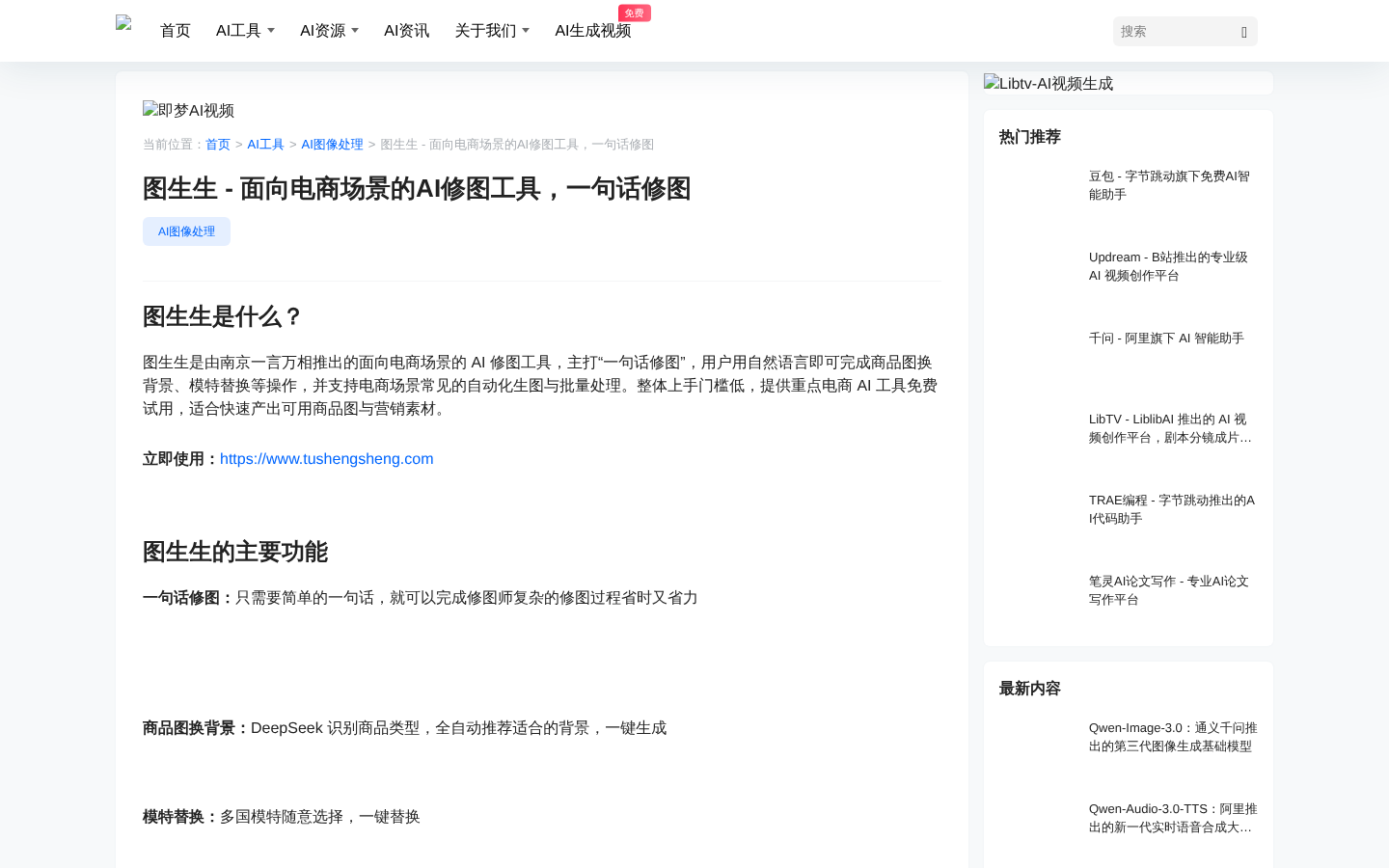Click the 商品图换背景： feature label
The height and width of the screenshot is (868, 1389).
coord(197,728)
